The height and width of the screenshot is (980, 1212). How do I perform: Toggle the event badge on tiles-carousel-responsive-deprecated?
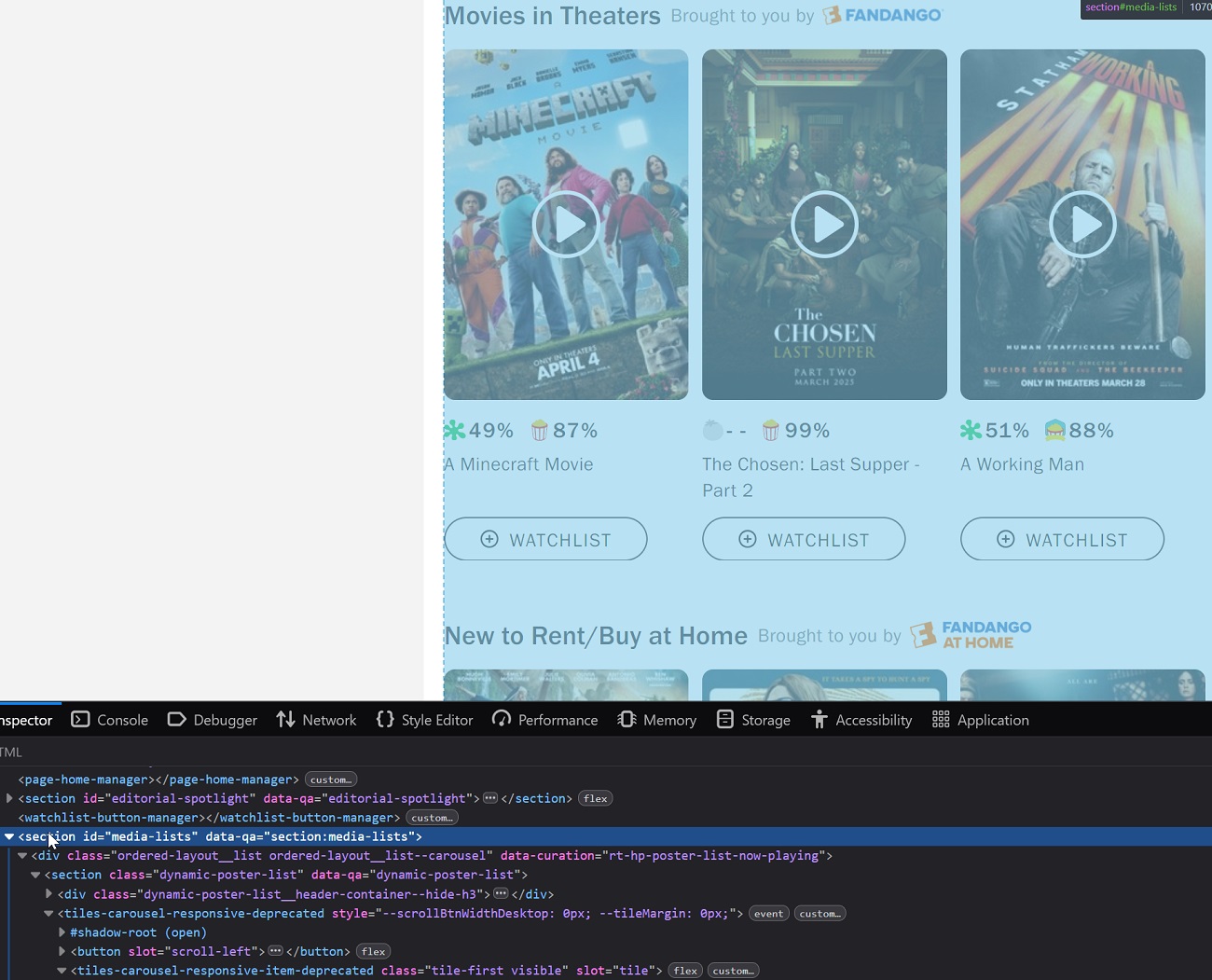coord(768,913)
